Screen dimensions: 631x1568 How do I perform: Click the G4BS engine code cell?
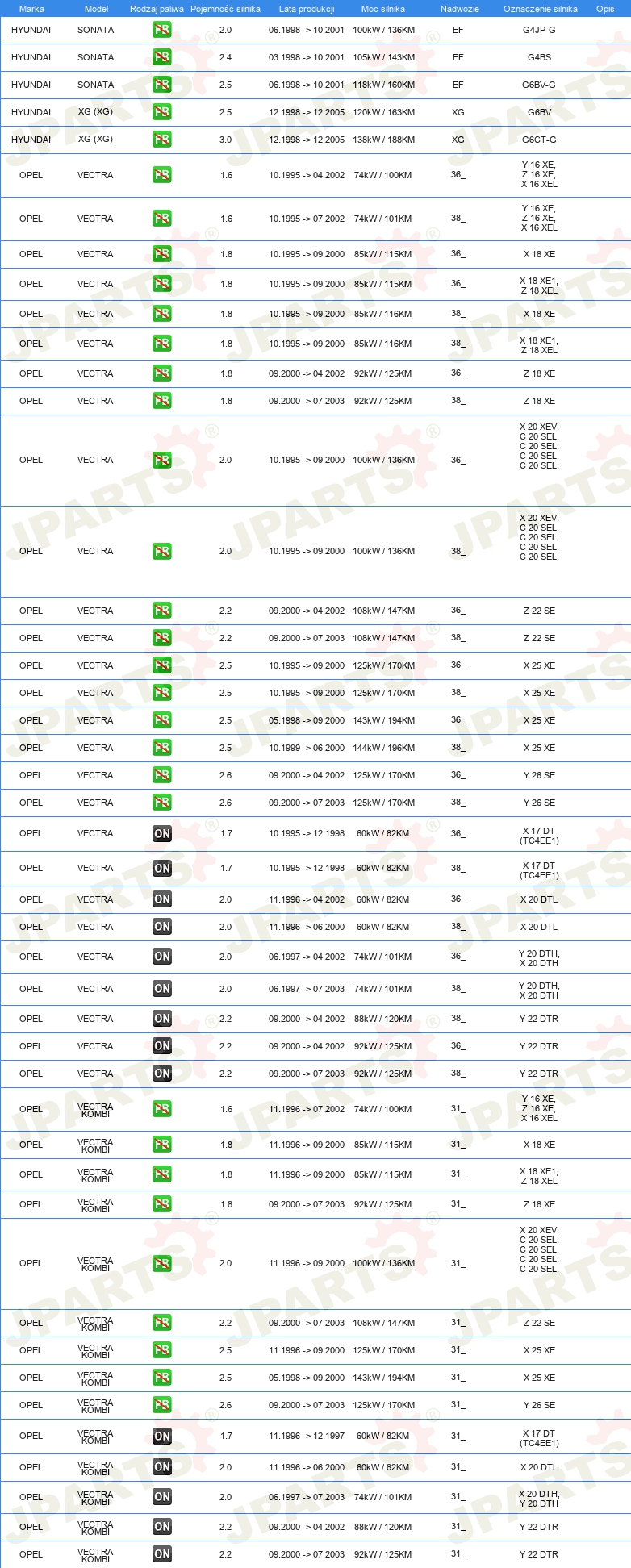539,57
